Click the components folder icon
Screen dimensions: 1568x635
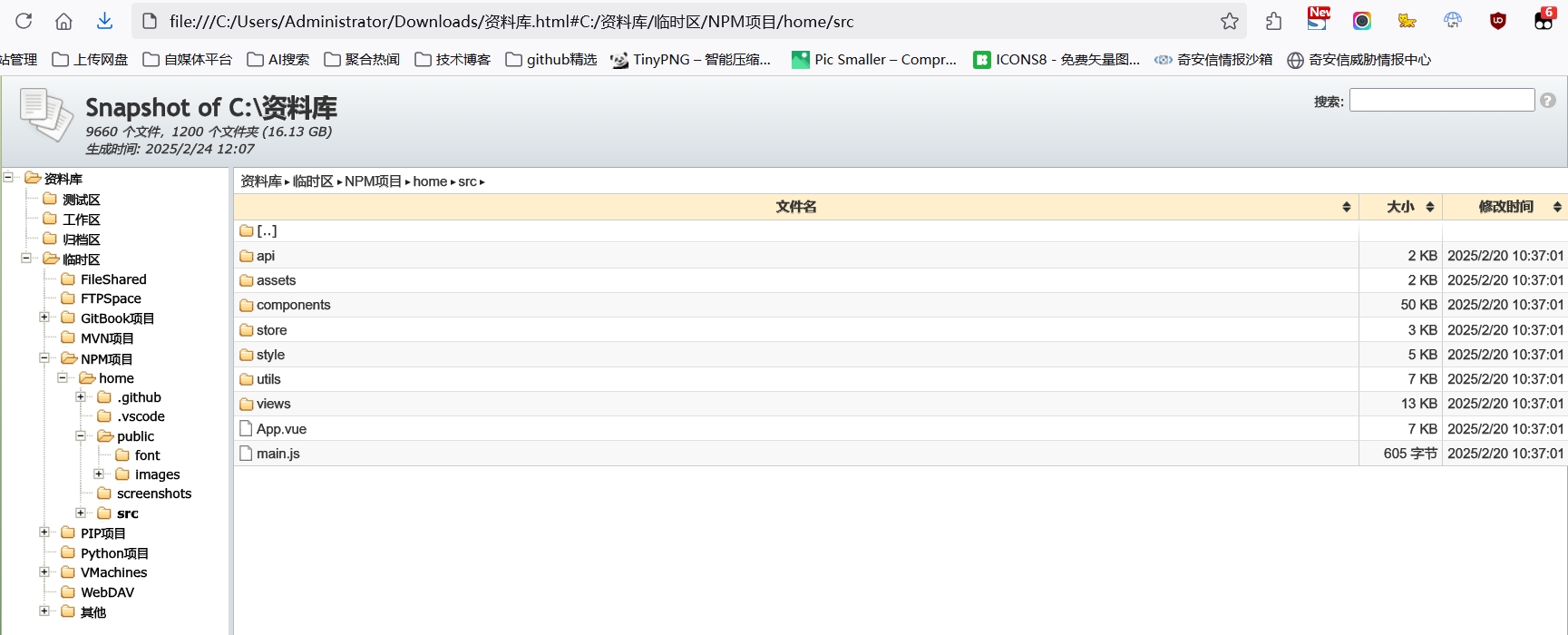(246, 305)
